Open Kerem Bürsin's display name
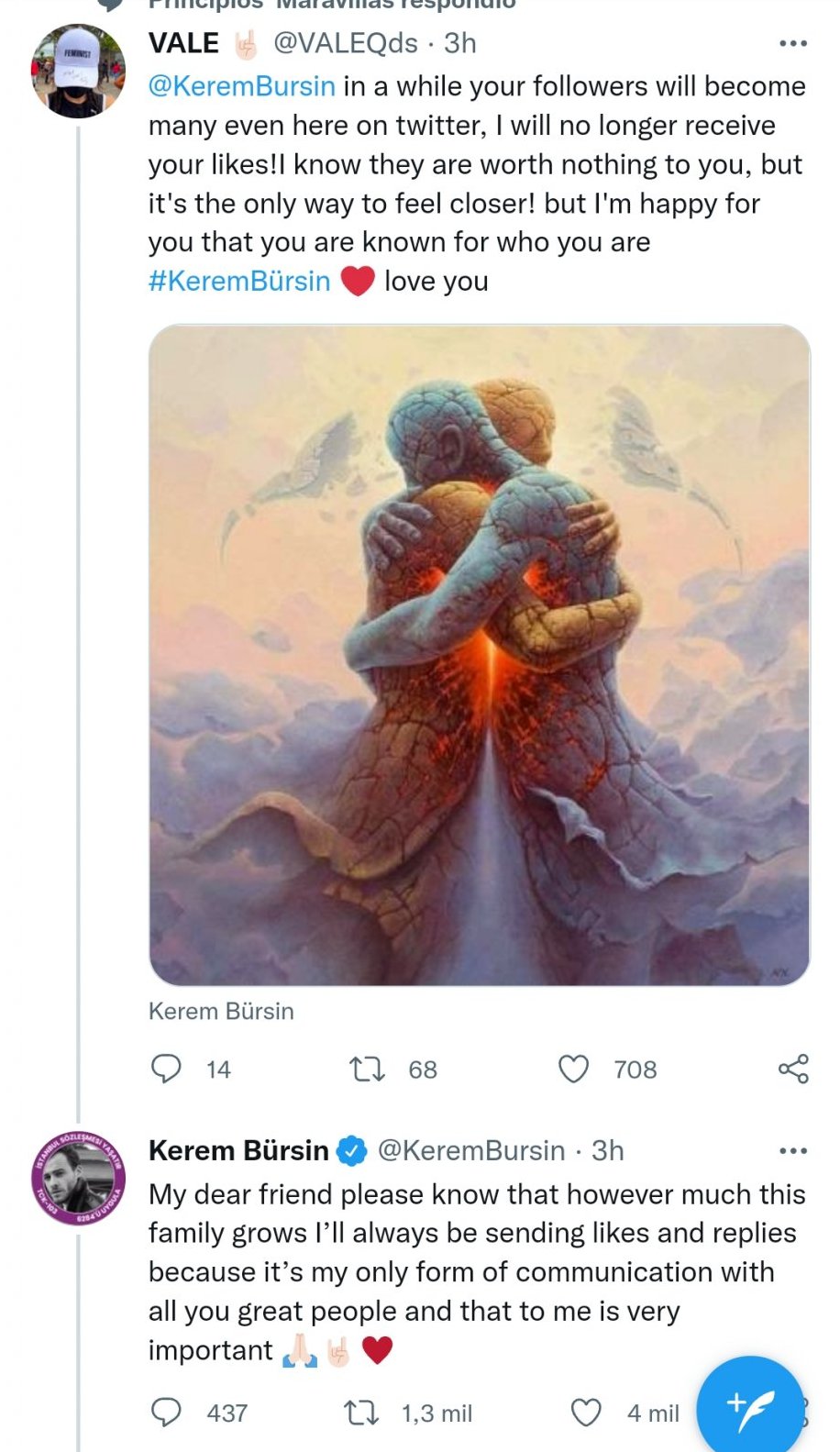Viewport: 840px width, 1452px height. (x=238, y=1150)
